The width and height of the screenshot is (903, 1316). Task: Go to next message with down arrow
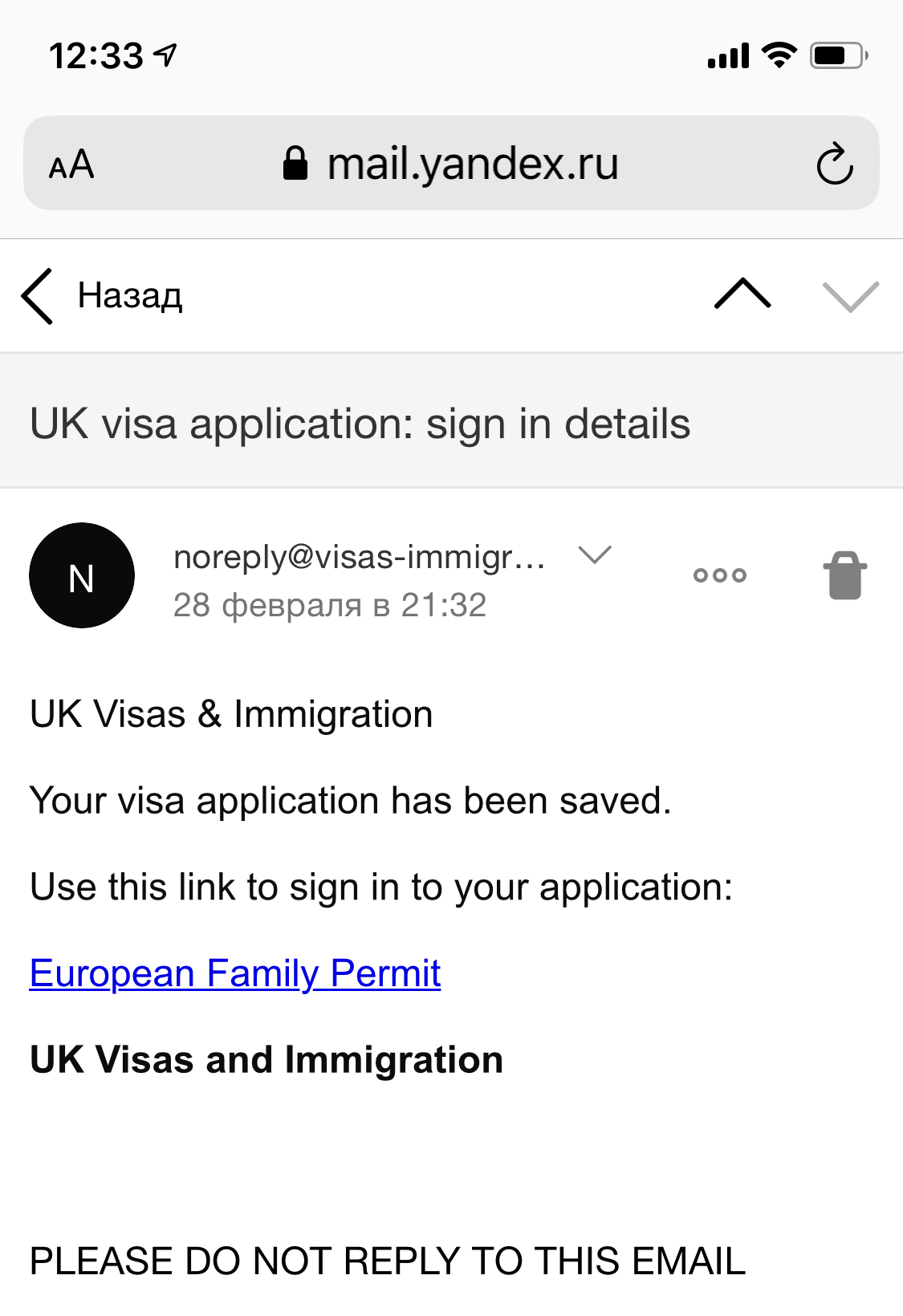click(851, 296)
